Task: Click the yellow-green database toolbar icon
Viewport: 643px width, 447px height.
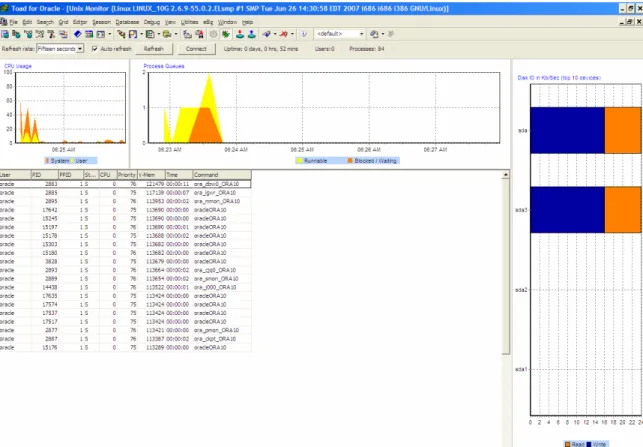Action: (x=167, y=34)
